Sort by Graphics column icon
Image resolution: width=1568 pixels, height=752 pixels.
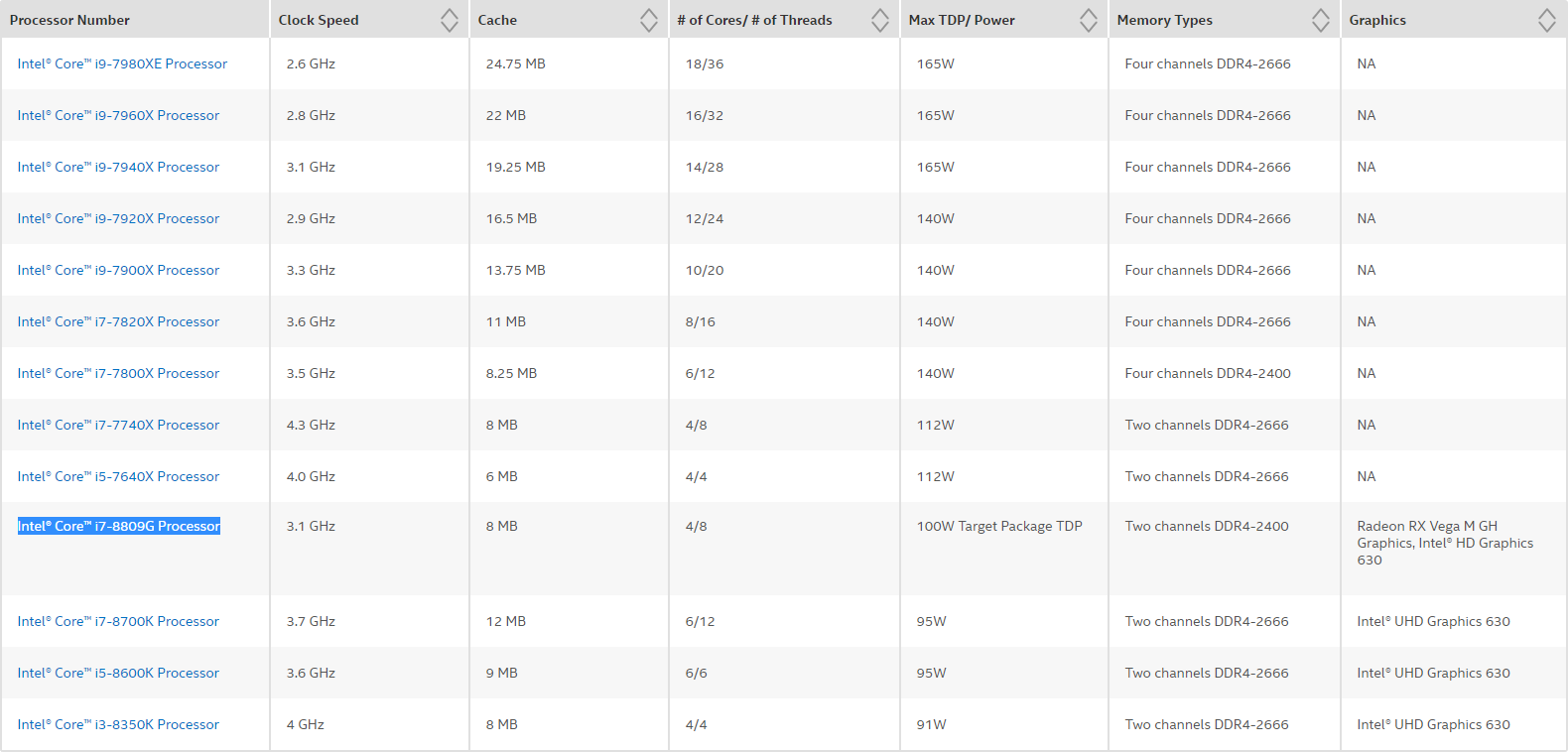[x=1547, y=20]
